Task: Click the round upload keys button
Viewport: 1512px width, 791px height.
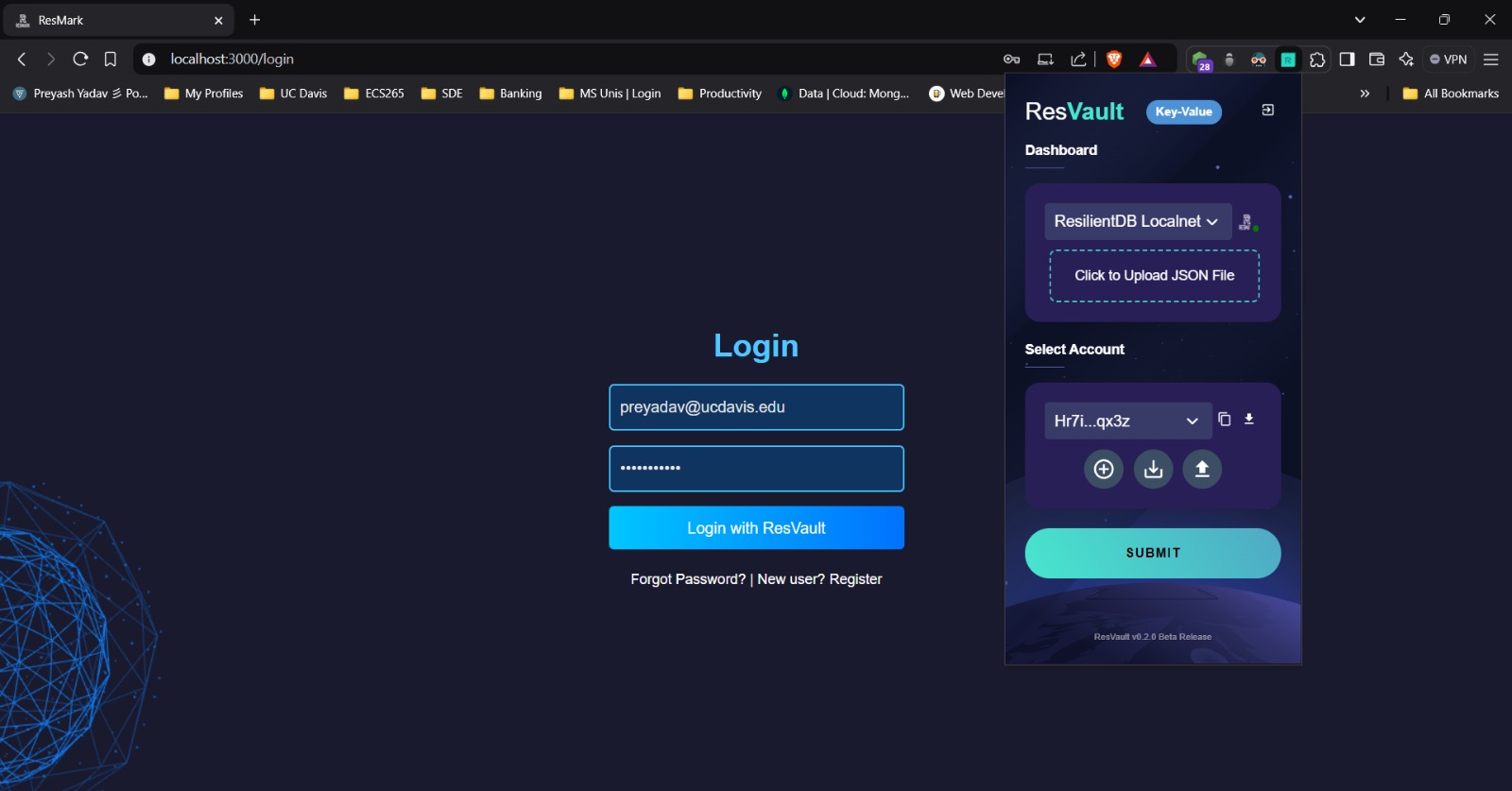Action: click(1202, 469)
